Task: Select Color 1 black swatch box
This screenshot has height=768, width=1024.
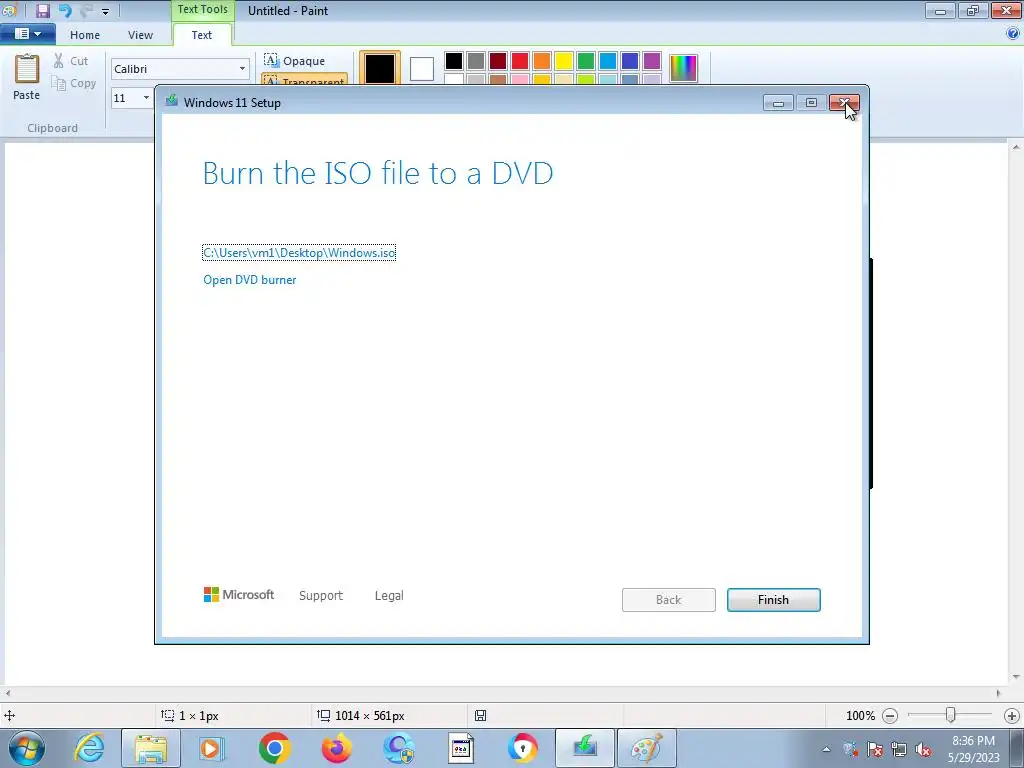Action: coord(379,68)
